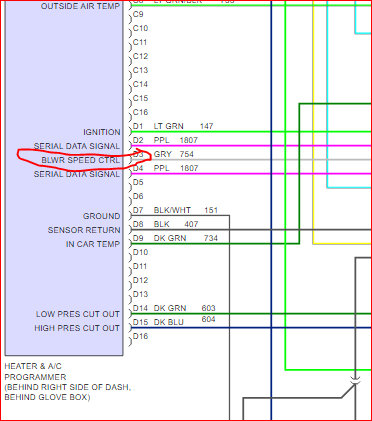The image size is (372, 421).
Task: Click the IN CAR TEMP label
Action: [93, 244]
